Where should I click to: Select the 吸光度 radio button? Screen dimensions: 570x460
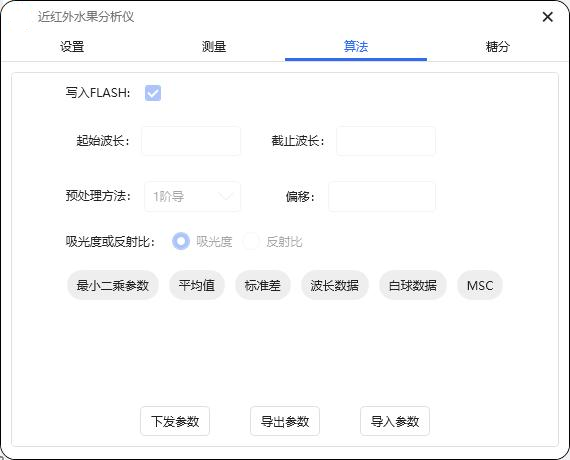181,241
